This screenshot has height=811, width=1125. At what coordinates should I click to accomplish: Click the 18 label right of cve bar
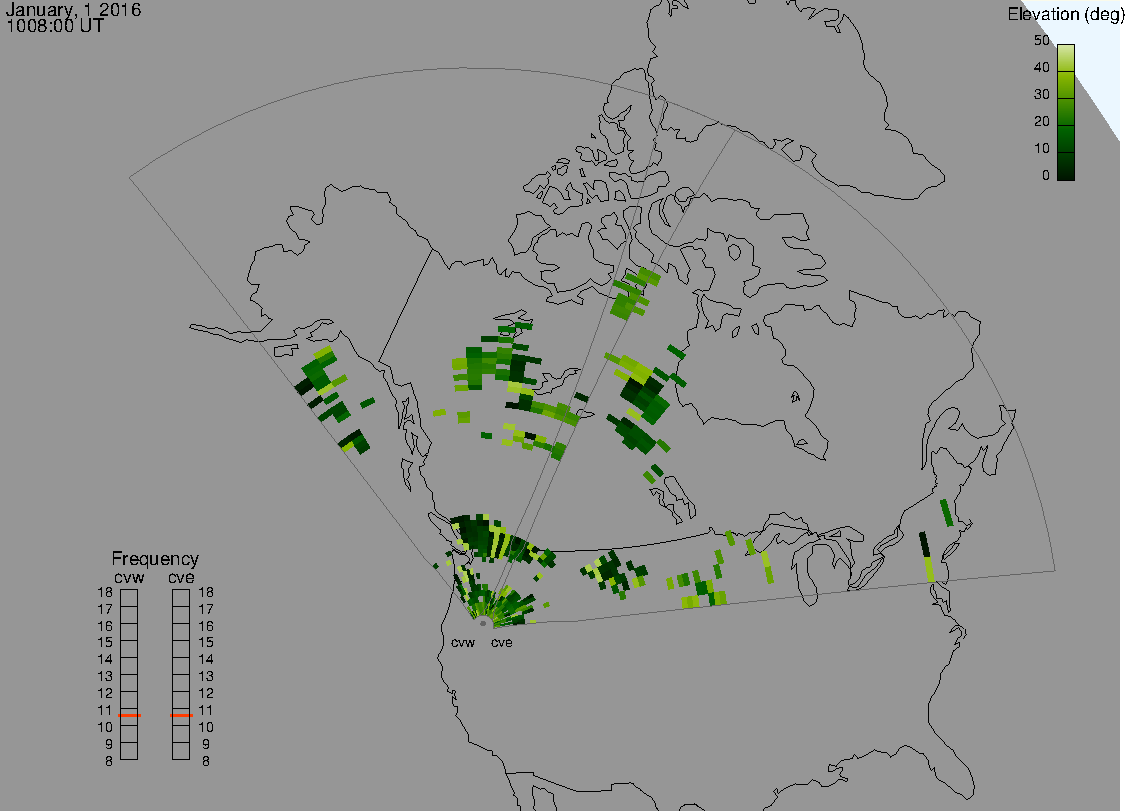(x=206, y=593)
